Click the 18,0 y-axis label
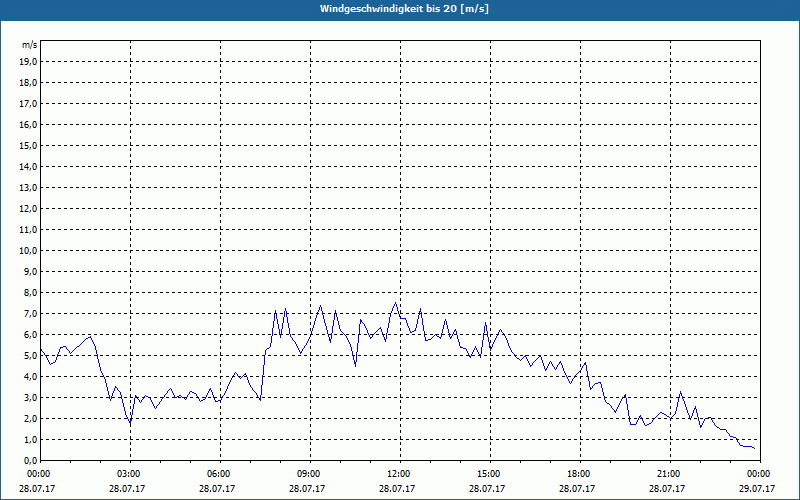Image resolution: width=800 pixels, height=500 pixels. click(x=28, y=83)
